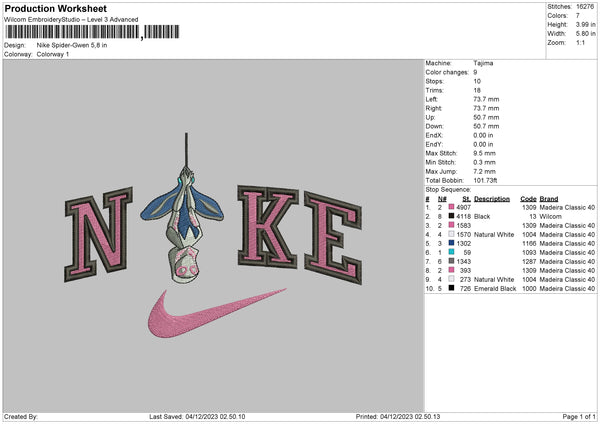Select the Right value 73.7 mm

[x=486, y=108]
